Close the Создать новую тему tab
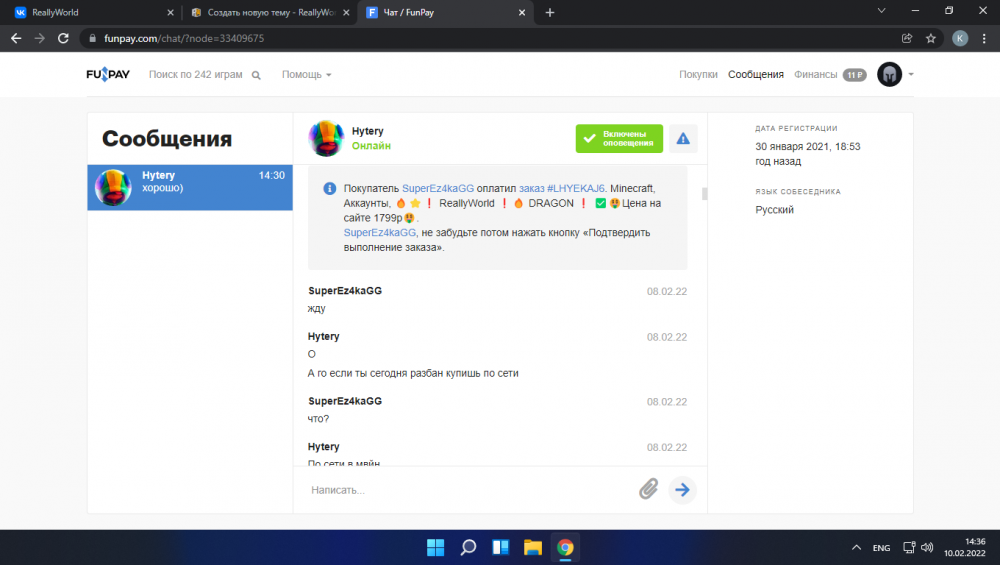1000x565 pixels. coord(346,12)
